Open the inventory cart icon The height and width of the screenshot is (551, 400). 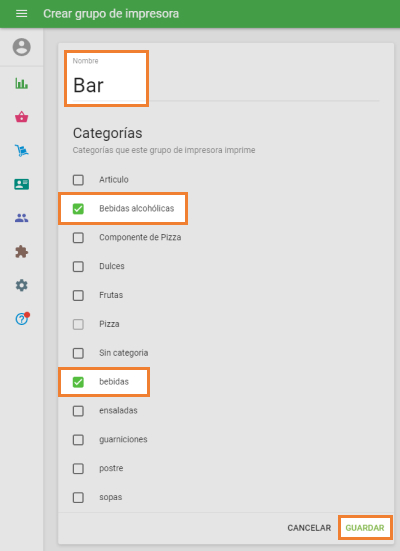coord(21,150)
